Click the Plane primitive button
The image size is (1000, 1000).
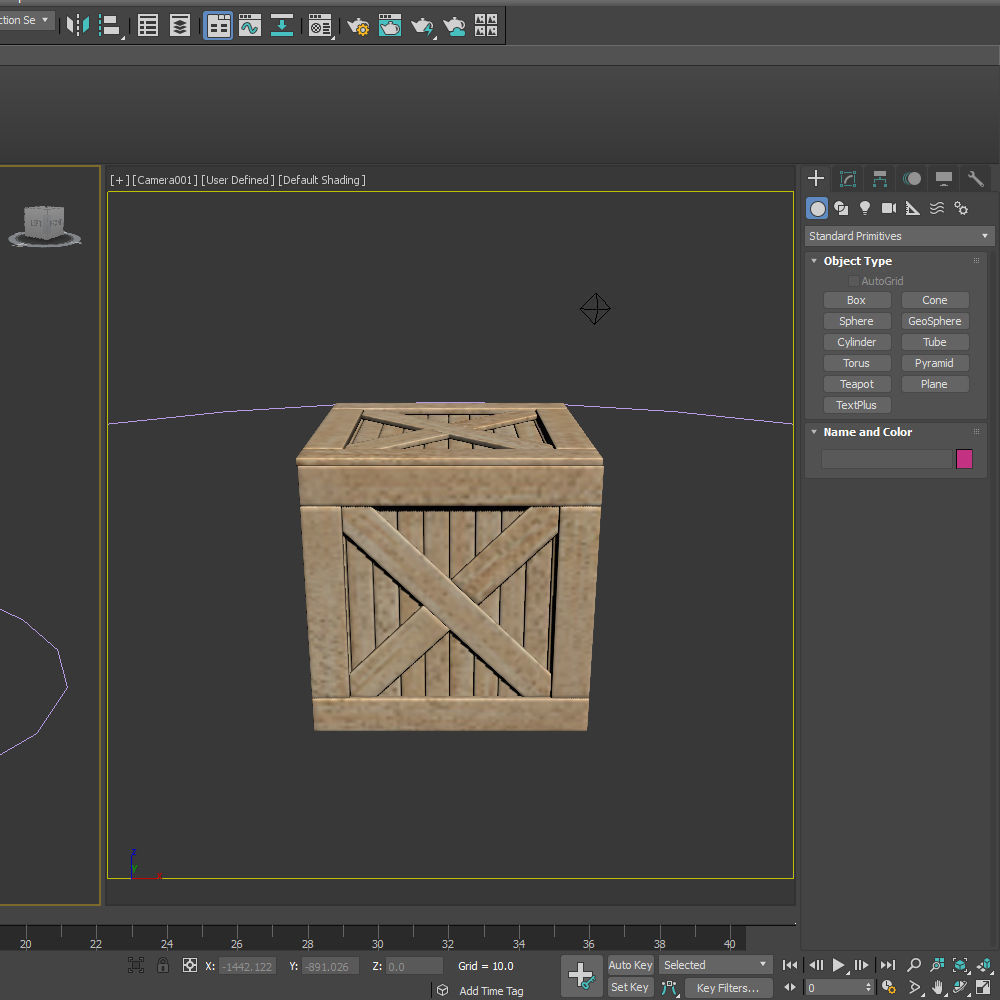[935, 385]
